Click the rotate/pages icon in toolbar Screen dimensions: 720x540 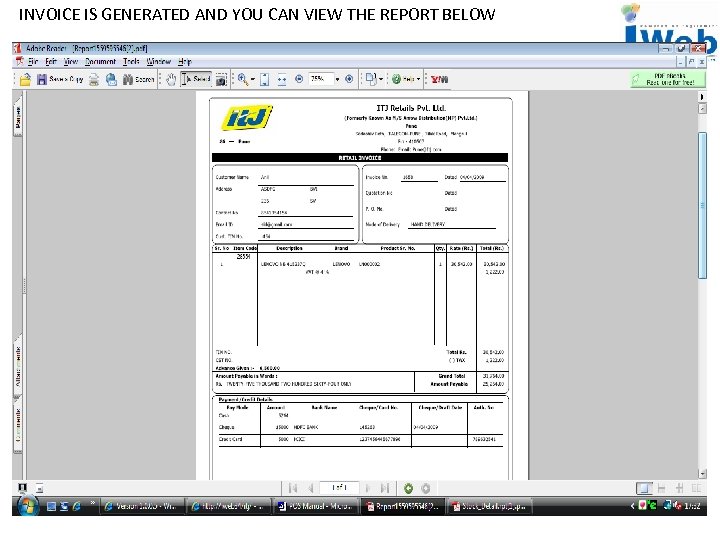tap(371, 79)
